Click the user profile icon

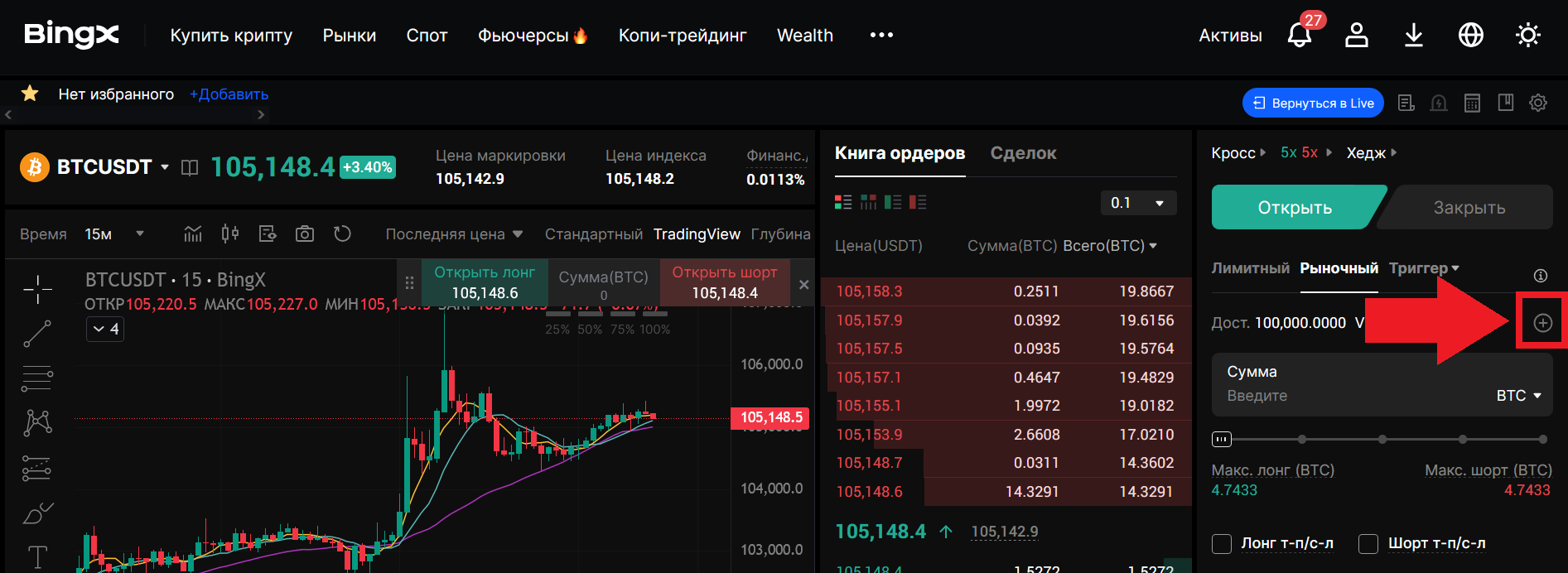[x=1356, y=35]
